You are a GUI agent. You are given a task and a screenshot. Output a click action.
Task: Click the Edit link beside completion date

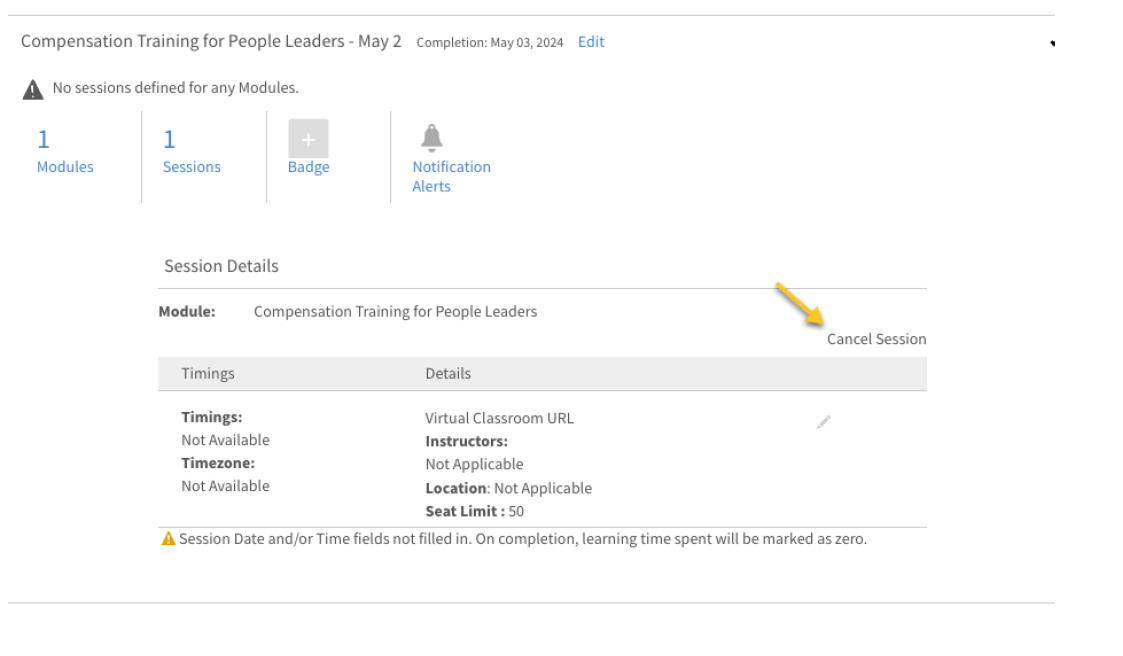(x=591, y=42)
